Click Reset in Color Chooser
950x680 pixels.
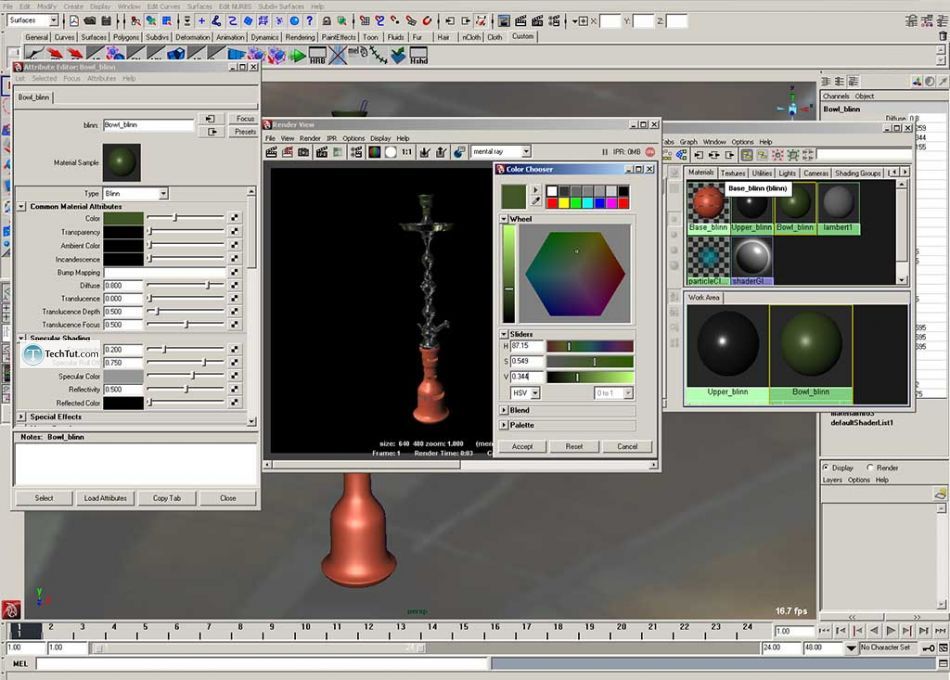click(x=574, y=447)
